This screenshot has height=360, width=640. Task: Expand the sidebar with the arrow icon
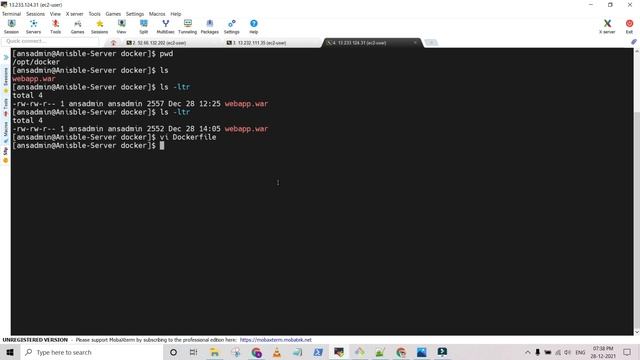[x=6, y=58]
